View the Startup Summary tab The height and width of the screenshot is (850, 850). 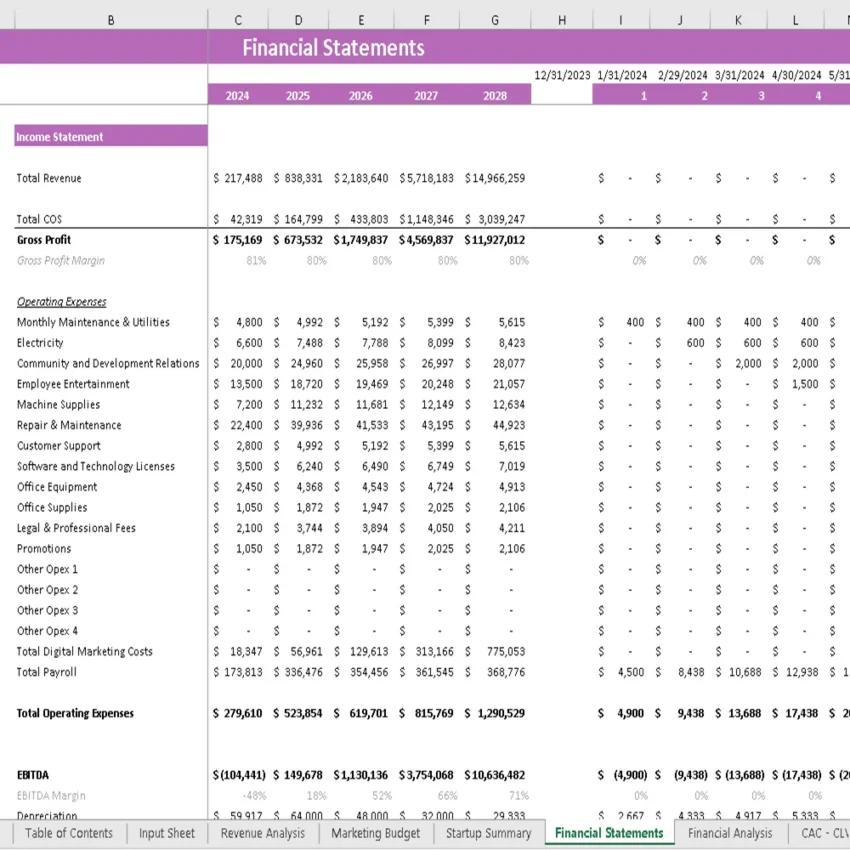(x=487, y=833)
